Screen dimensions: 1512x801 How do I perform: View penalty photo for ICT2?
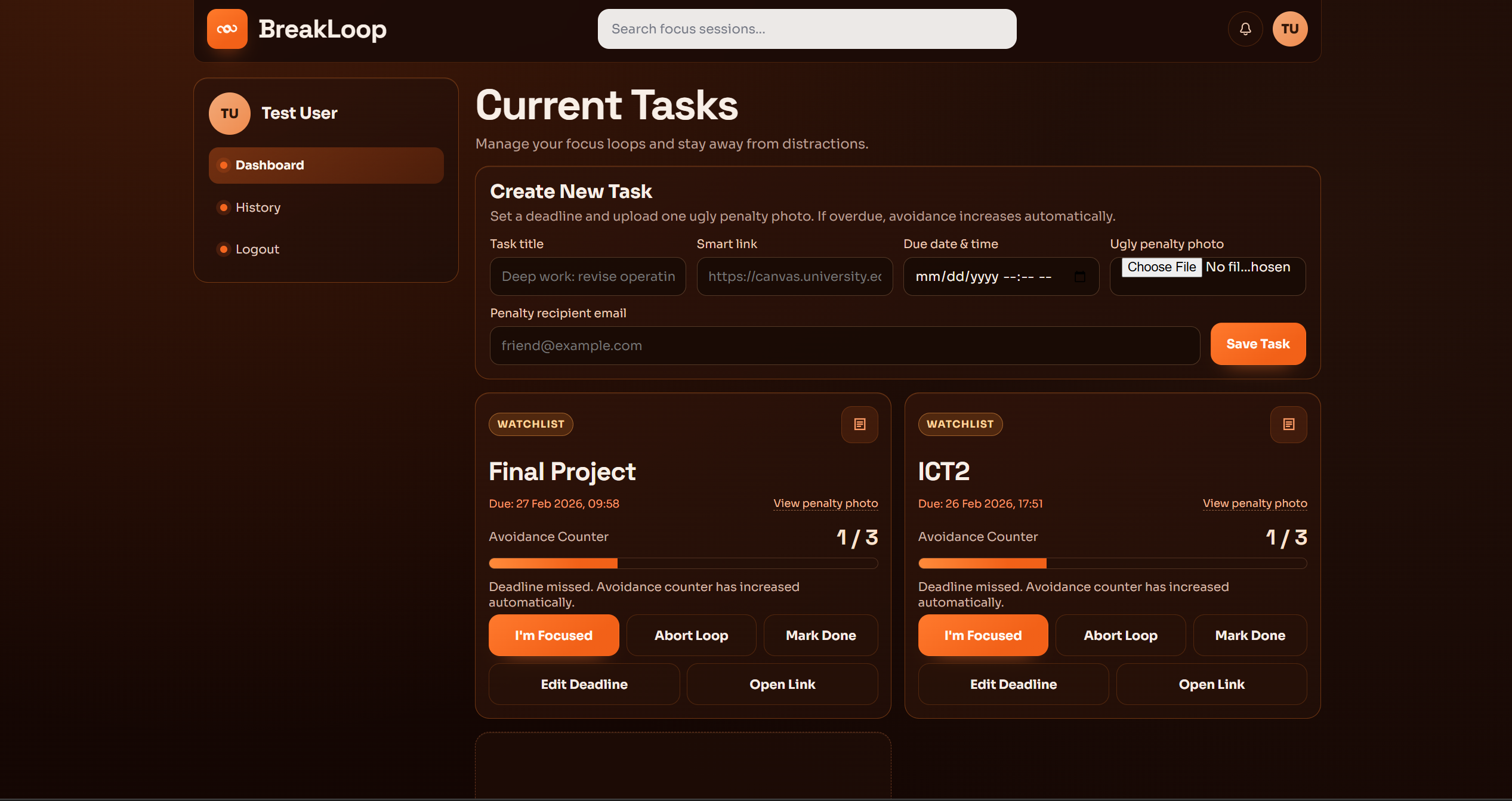click(1254, 503)
